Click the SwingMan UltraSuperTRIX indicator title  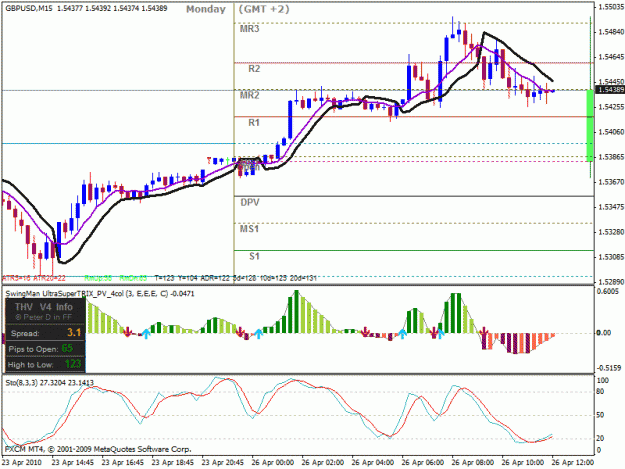coord(100,294)
